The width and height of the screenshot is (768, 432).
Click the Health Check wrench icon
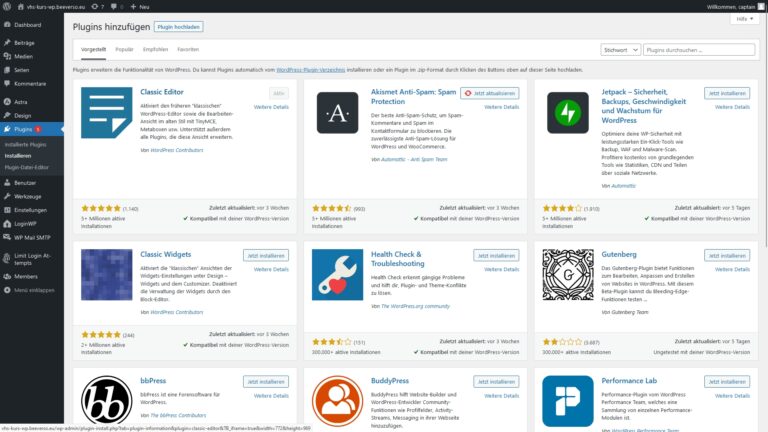[337, 275]
